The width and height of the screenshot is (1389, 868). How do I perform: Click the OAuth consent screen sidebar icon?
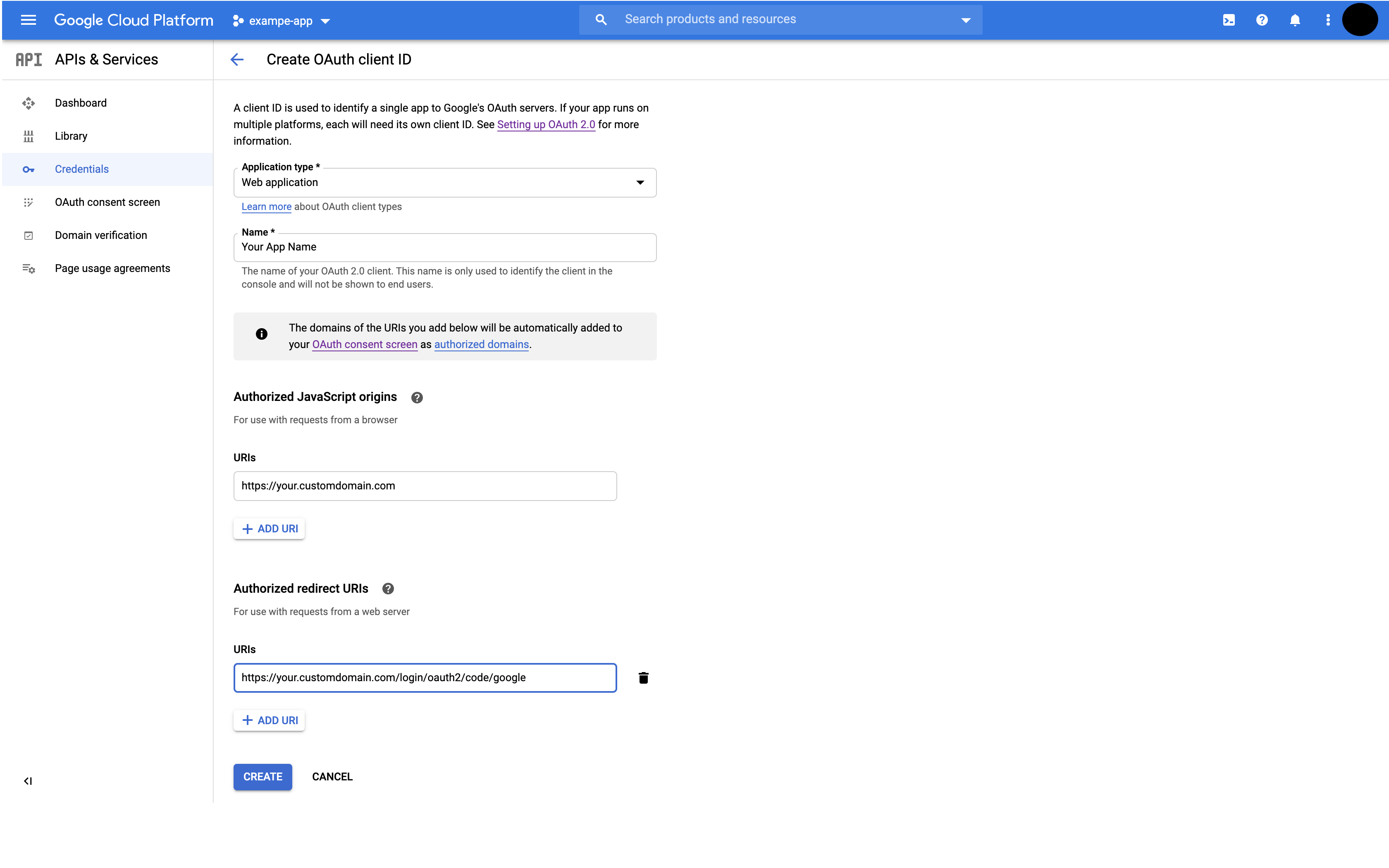point(28,202)
